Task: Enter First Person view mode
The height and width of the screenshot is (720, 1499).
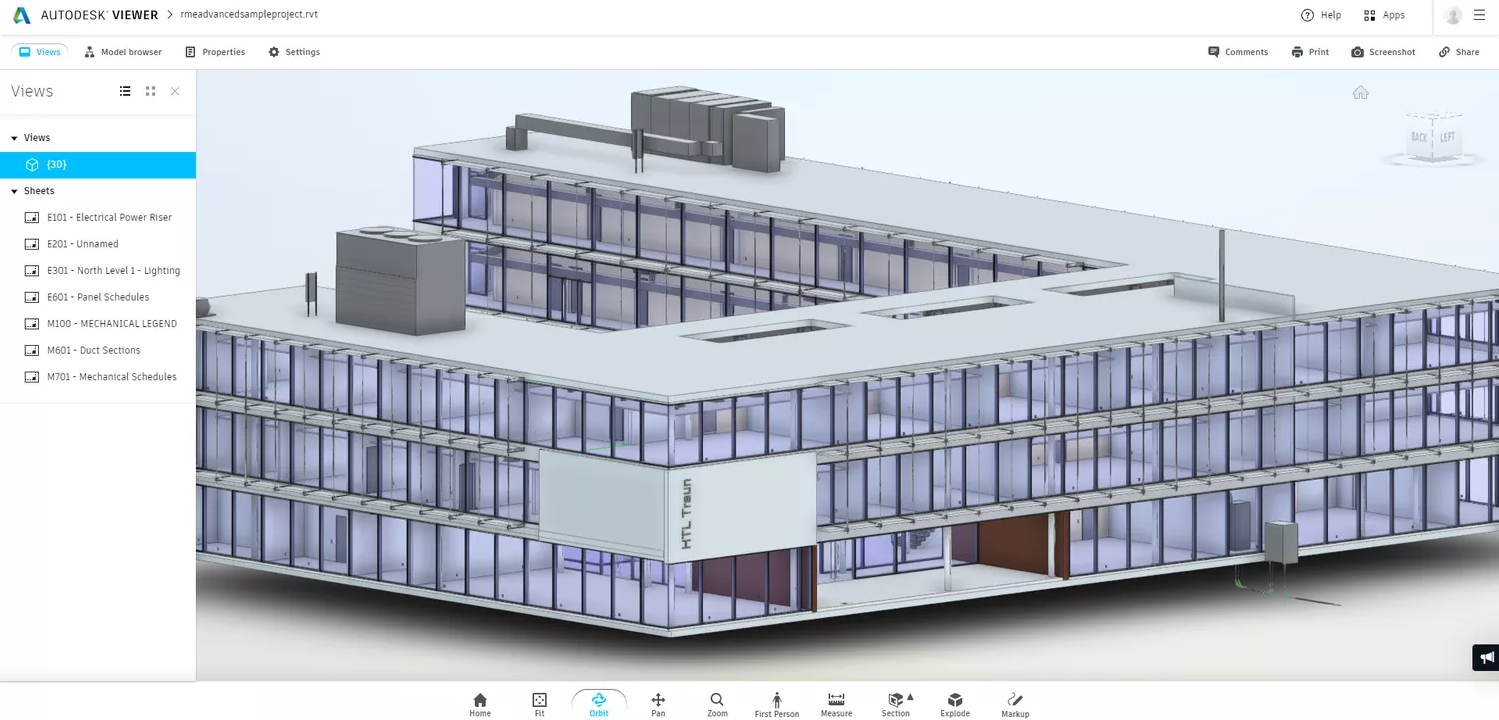Action: click(776, 704)
